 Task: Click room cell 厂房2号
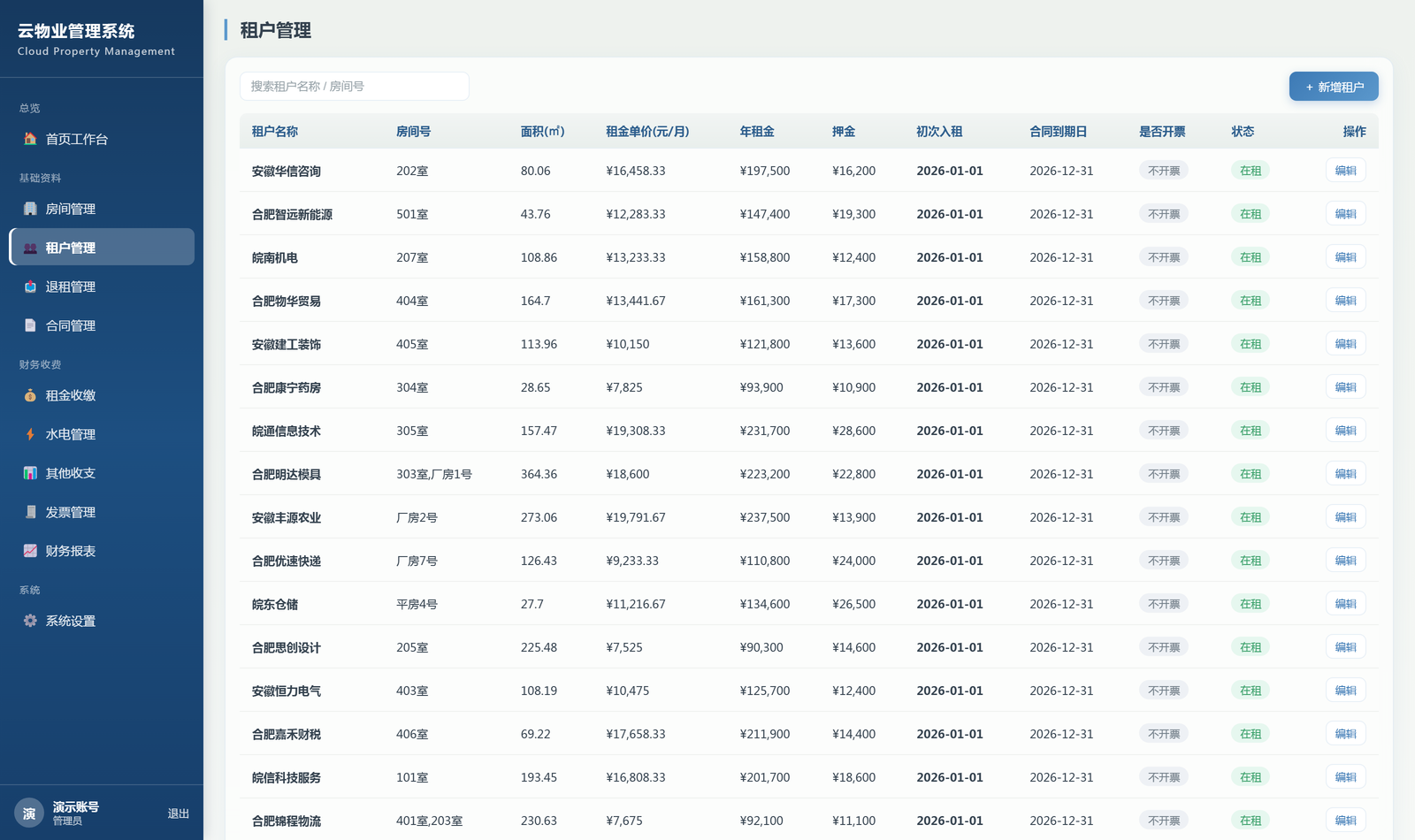click(x=417, y=517)
